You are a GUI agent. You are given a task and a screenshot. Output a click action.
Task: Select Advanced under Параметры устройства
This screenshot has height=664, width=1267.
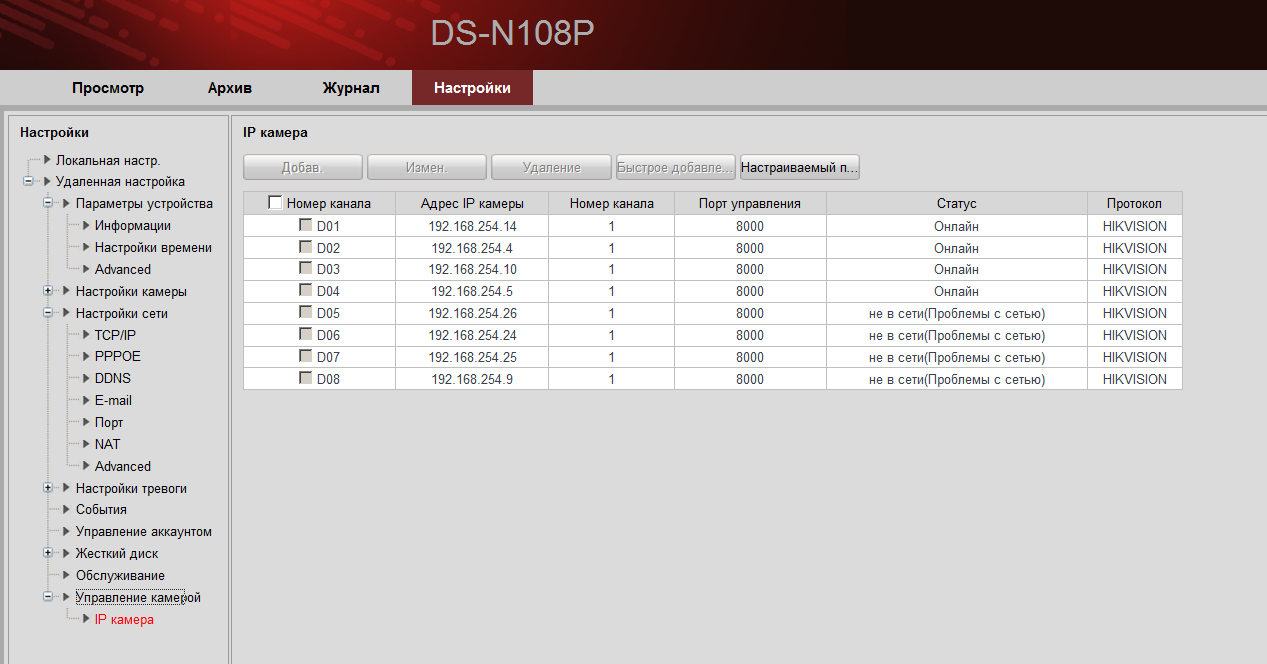click(123, 269)
